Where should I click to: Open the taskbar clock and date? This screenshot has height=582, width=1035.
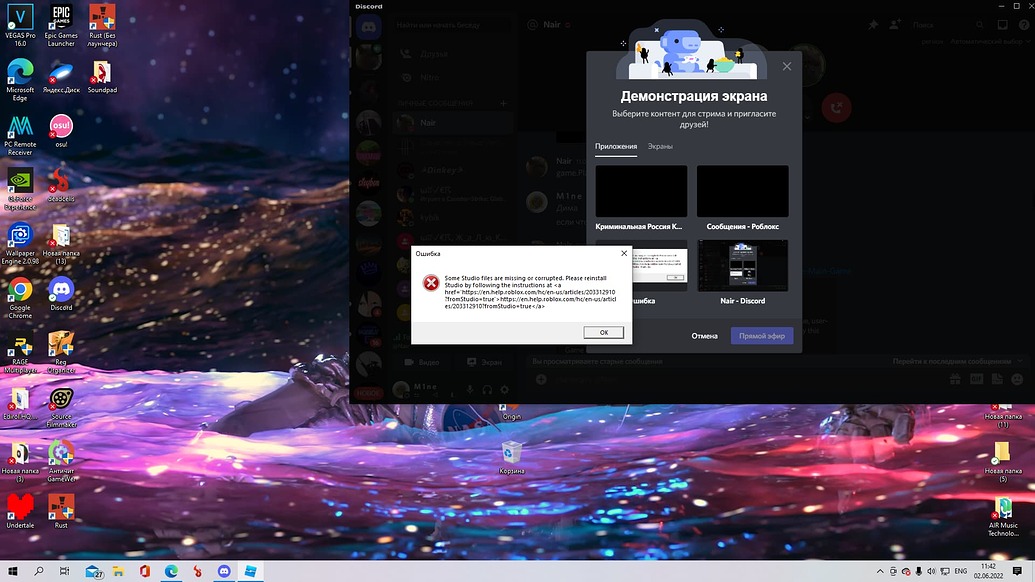[988, 571]
